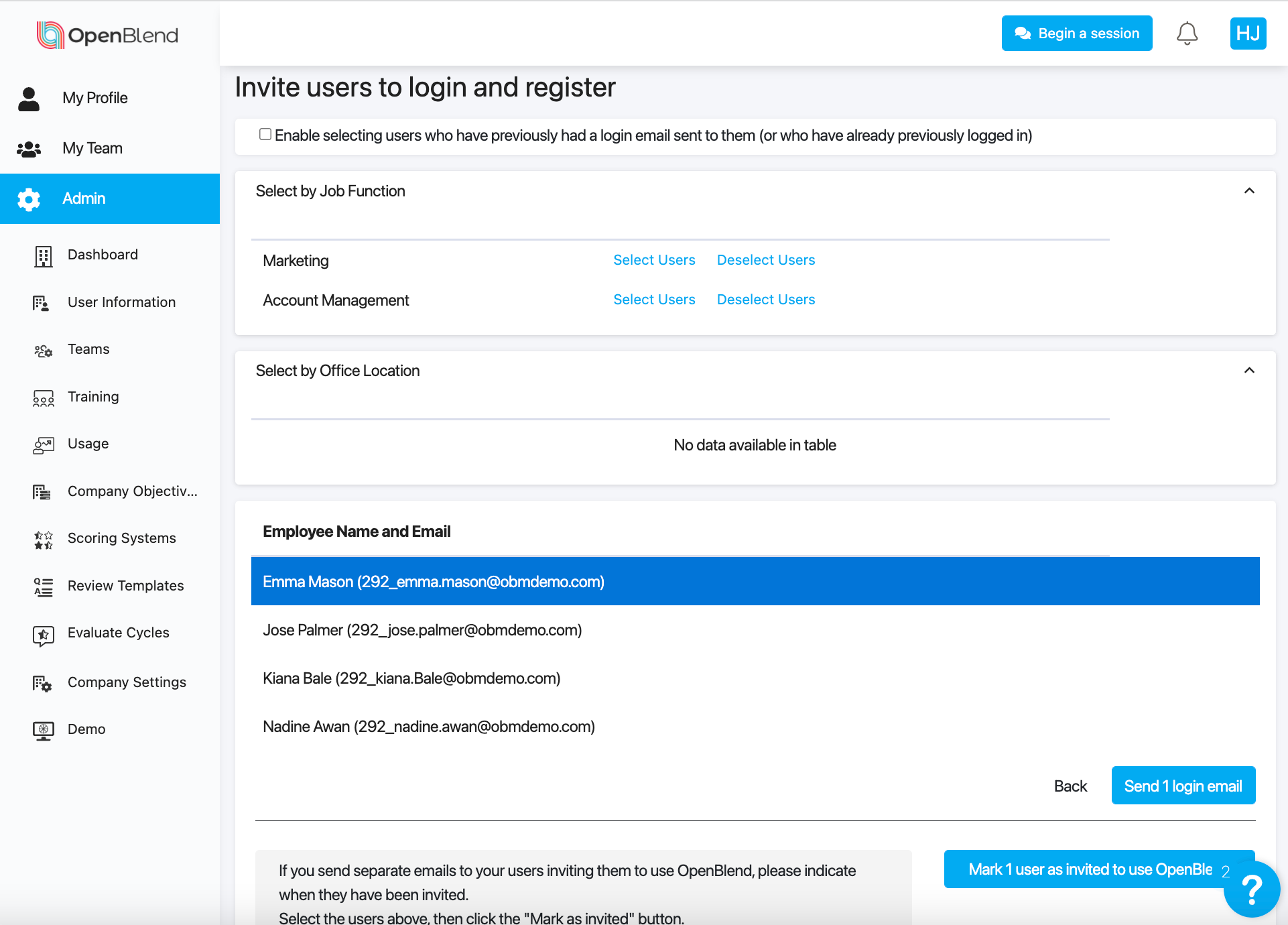
Task: Click the OpenBlend logo
Action: click(108, 35)
